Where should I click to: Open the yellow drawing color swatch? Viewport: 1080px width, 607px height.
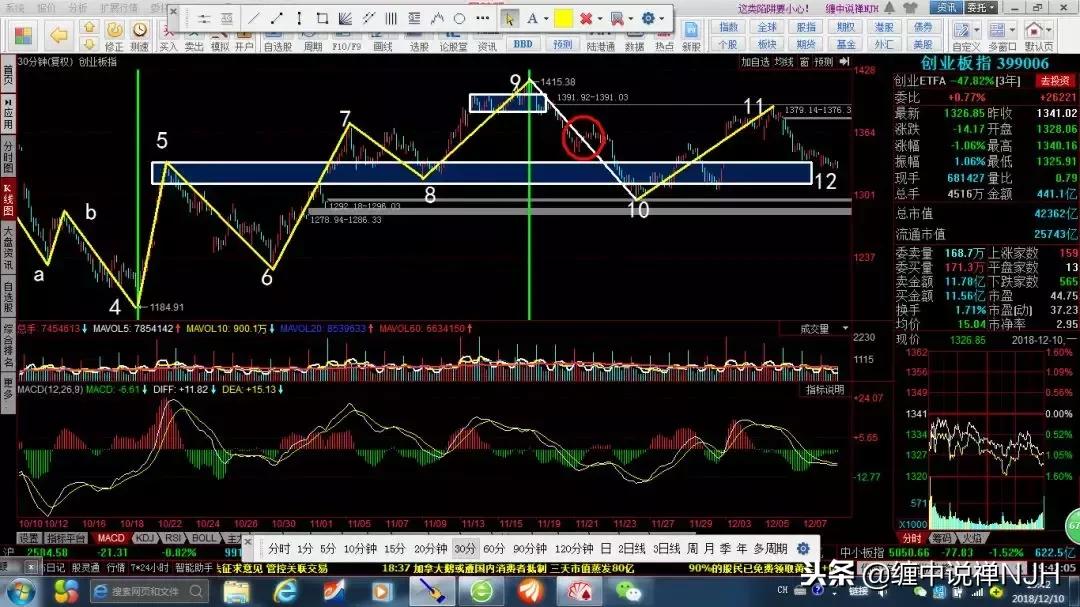[x=563, y=19]
